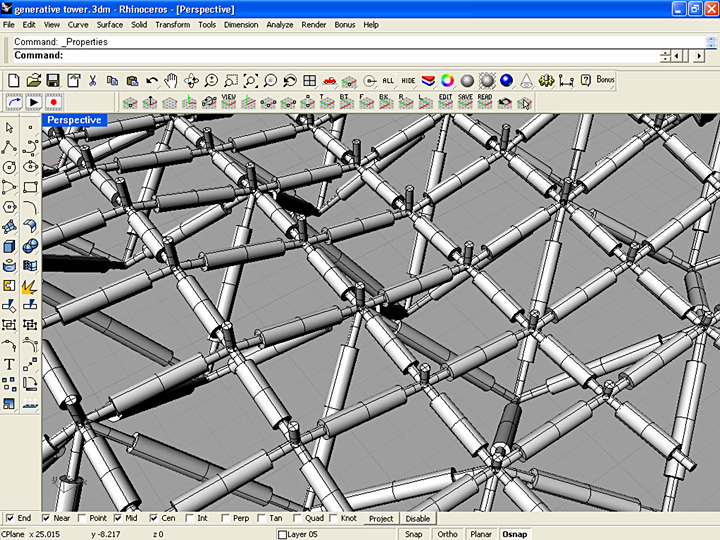This screenshot has height=540, width=720.
Task: Click the Undo arrow icon
Action: pos(151,80)
